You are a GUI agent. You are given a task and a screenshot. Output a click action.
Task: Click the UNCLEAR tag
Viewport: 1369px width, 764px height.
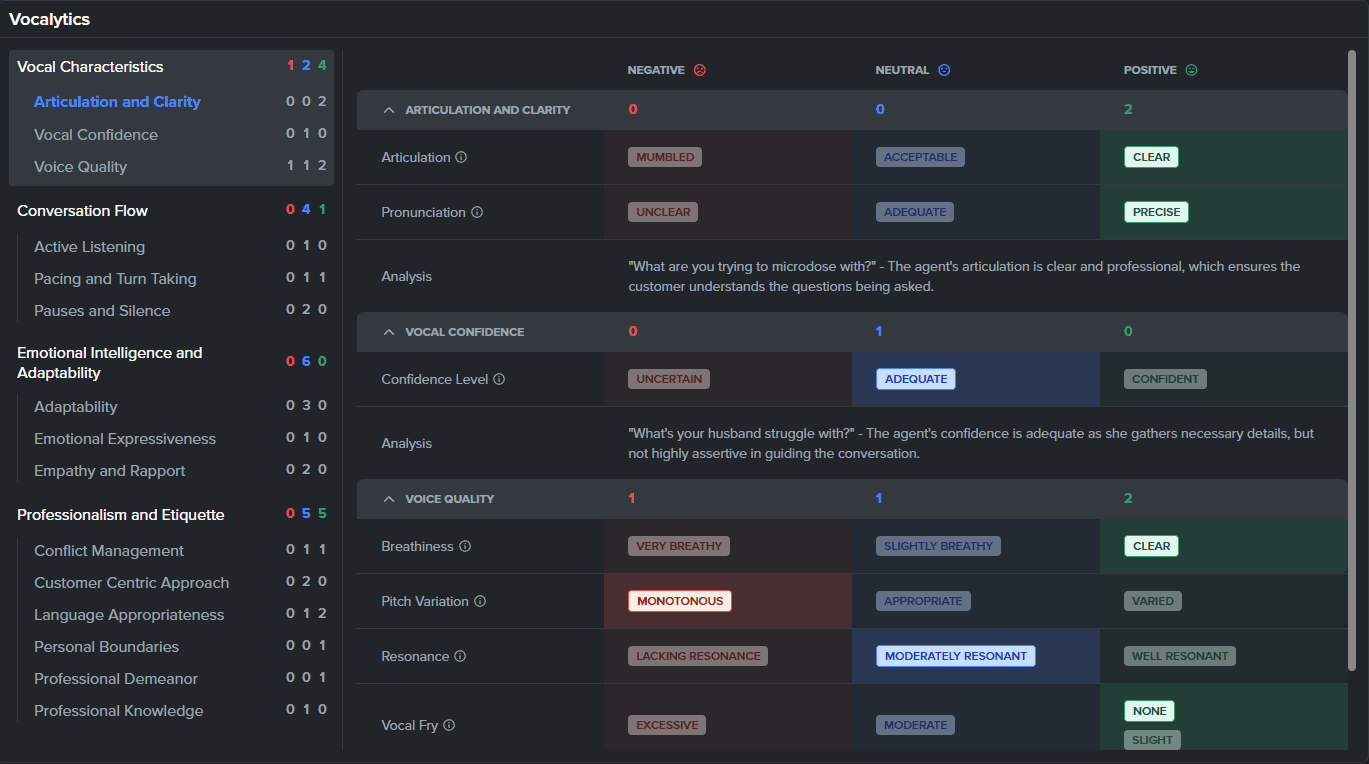tap(663, 212)
